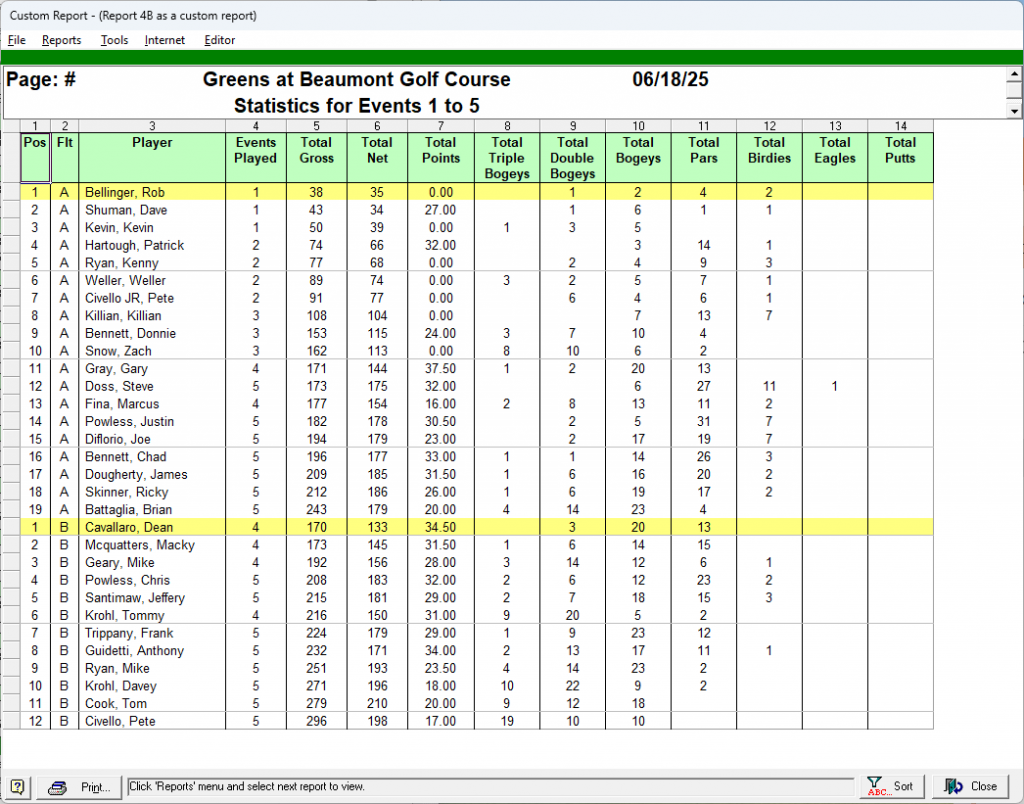This screenshot has width=1024, height=804.
Task: Click the Total Eagles cell for Doss, Steve
Action: 834,387
